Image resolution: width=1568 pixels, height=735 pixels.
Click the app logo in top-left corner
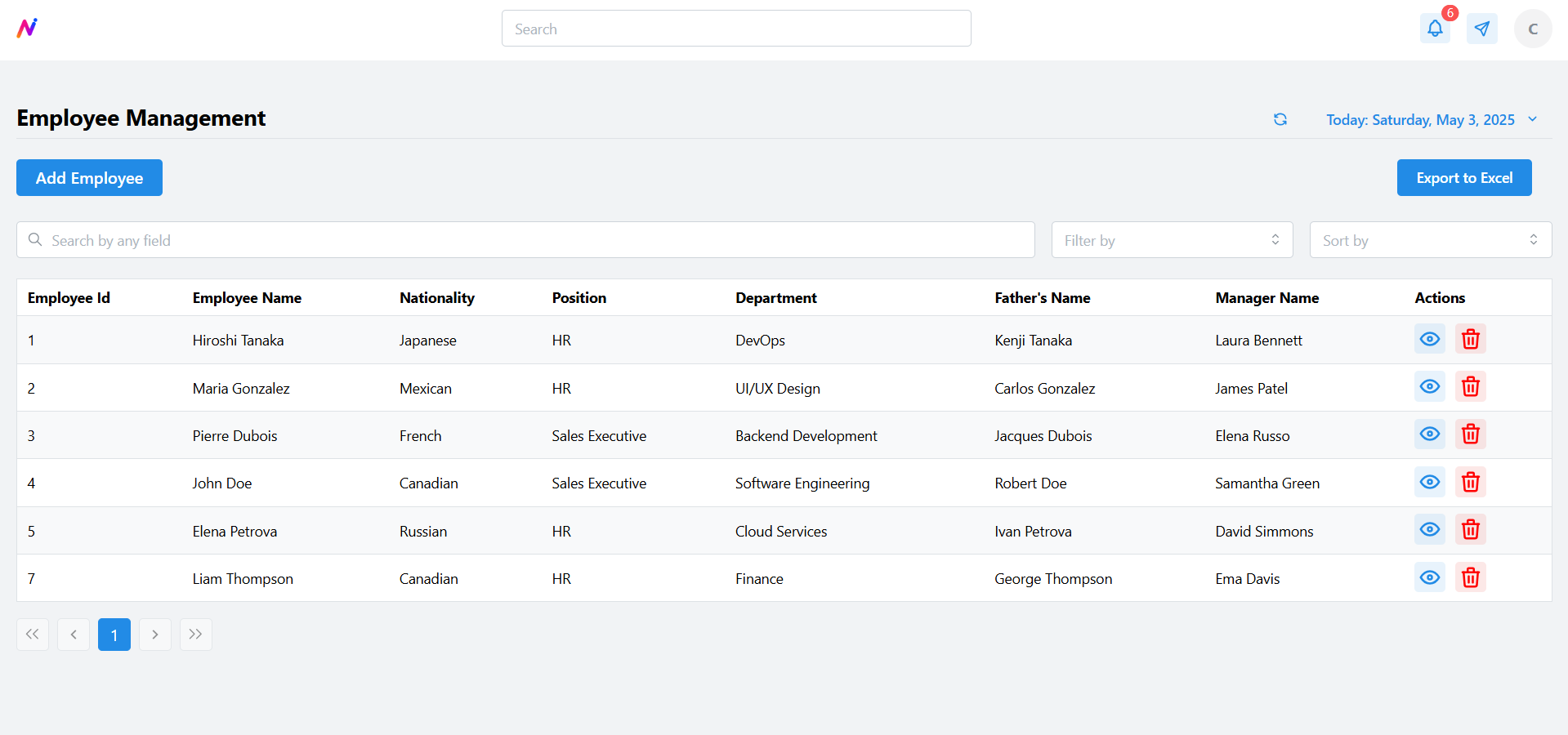tap(27, 29)
